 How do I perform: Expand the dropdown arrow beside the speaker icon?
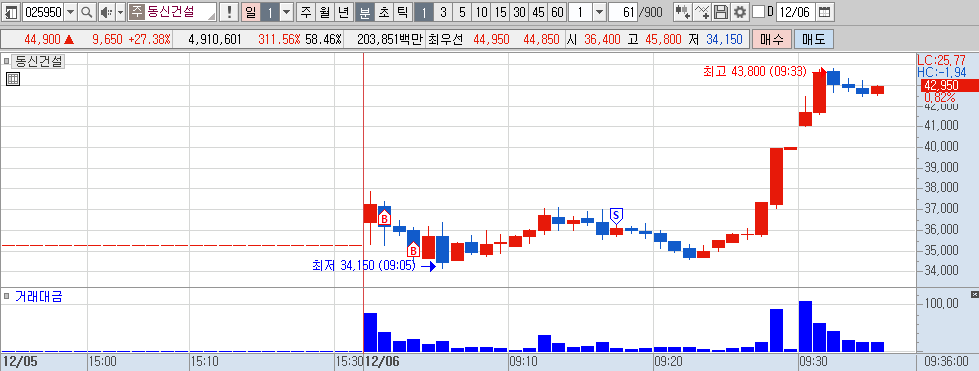[121, 12]
